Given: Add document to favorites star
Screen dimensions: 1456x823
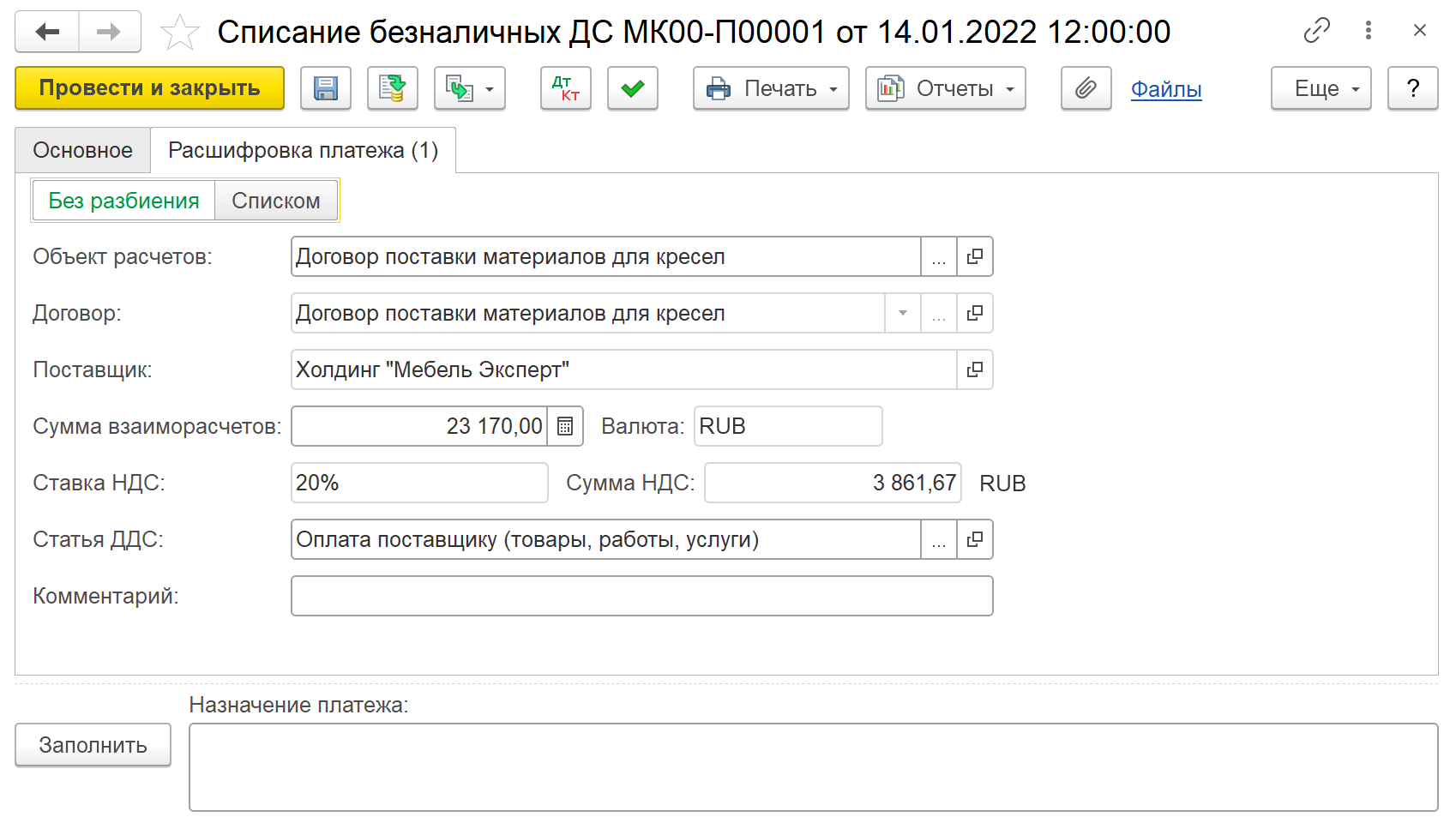Looking at the screenshot, I should click(180, 33).
